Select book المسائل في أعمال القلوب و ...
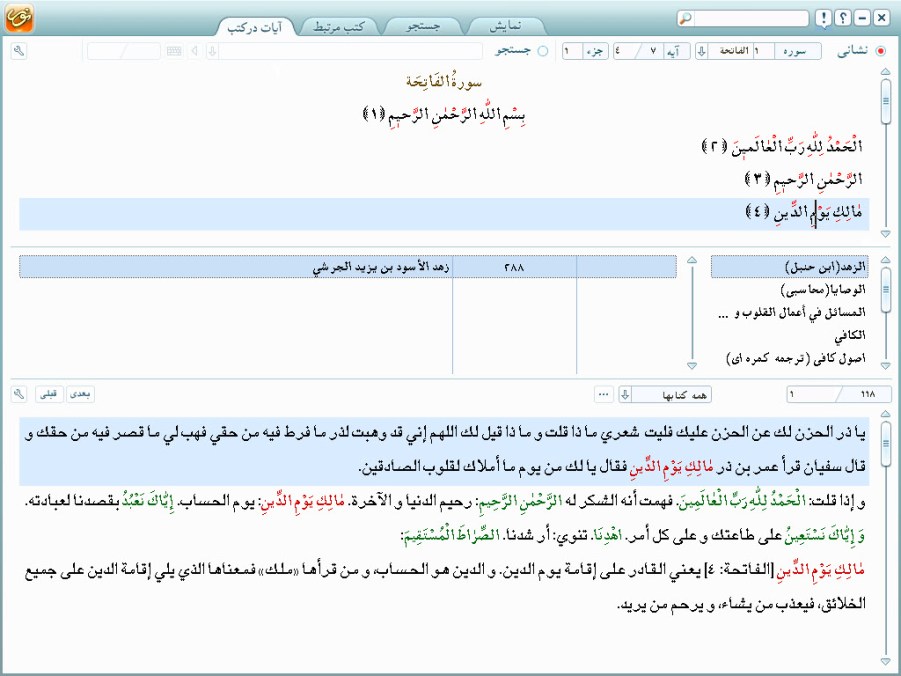 coord(789,313)
